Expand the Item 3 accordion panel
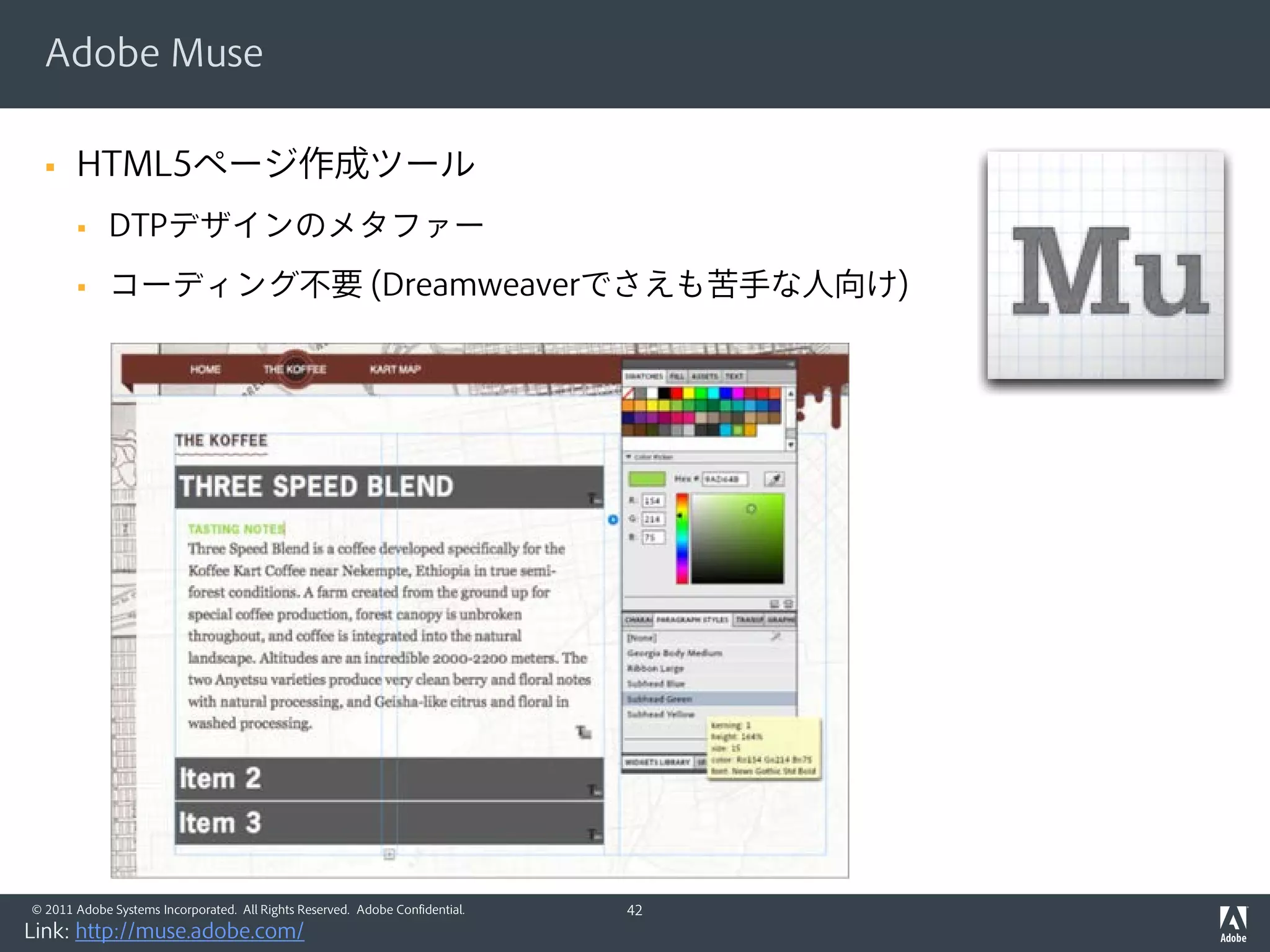 (x=389, y=823)
